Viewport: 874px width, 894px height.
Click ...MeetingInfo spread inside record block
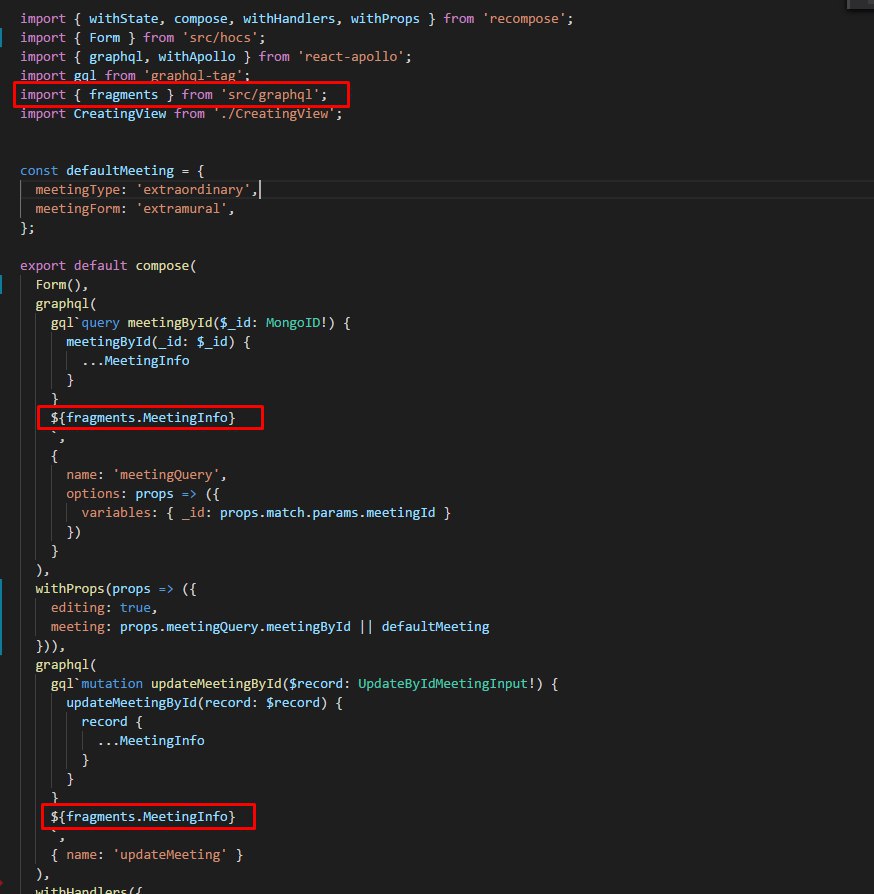[151, 741]
